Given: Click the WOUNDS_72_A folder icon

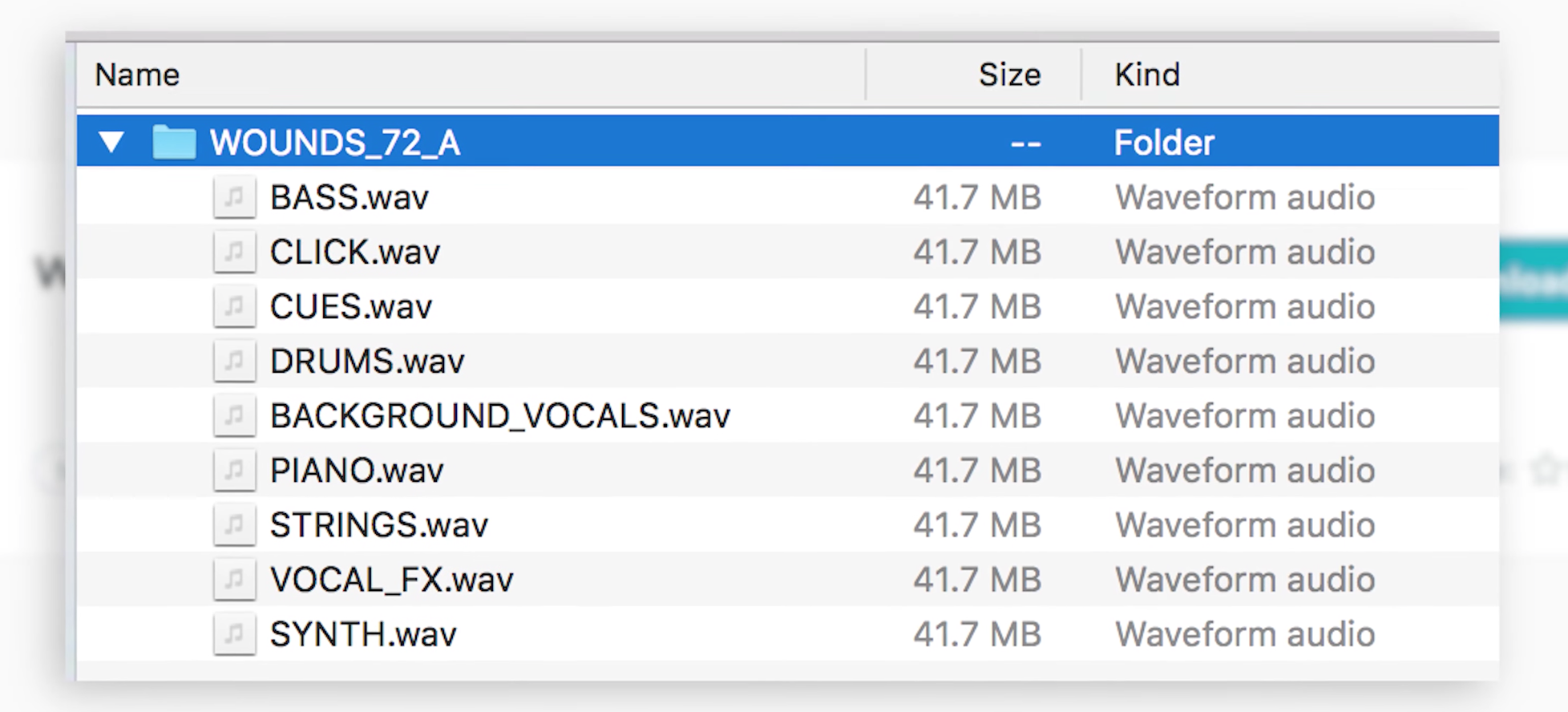Looking at the screenshot, I should click(174, 143).
